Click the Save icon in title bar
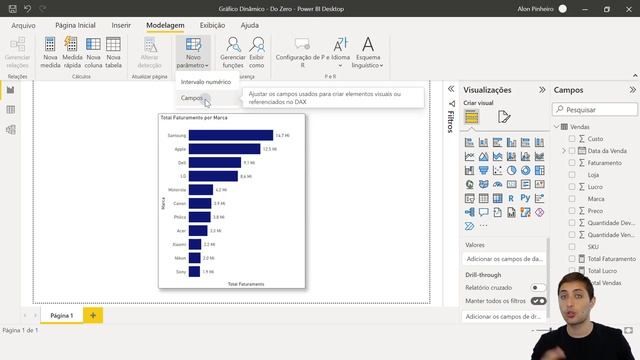 (x=13, y=9)
